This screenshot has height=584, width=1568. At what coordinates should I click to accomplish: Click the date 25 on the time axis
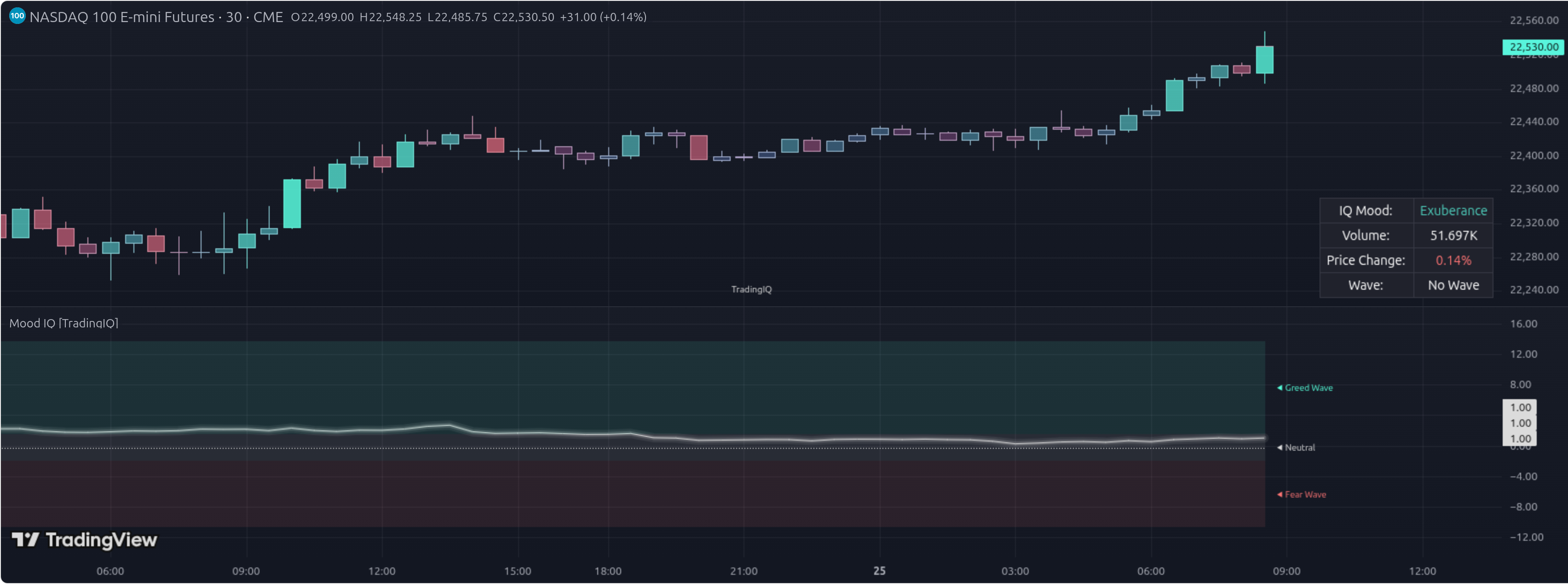click(880, 571)
